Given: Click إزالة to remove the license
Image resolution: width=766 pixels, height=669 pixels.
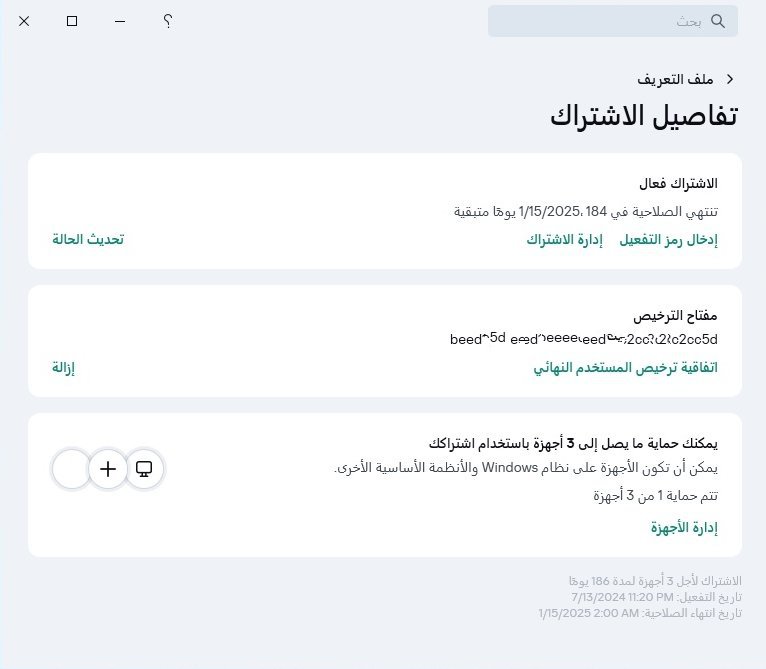Looking at the screenshot, I should pyautogui.click(x=64, y=367).
